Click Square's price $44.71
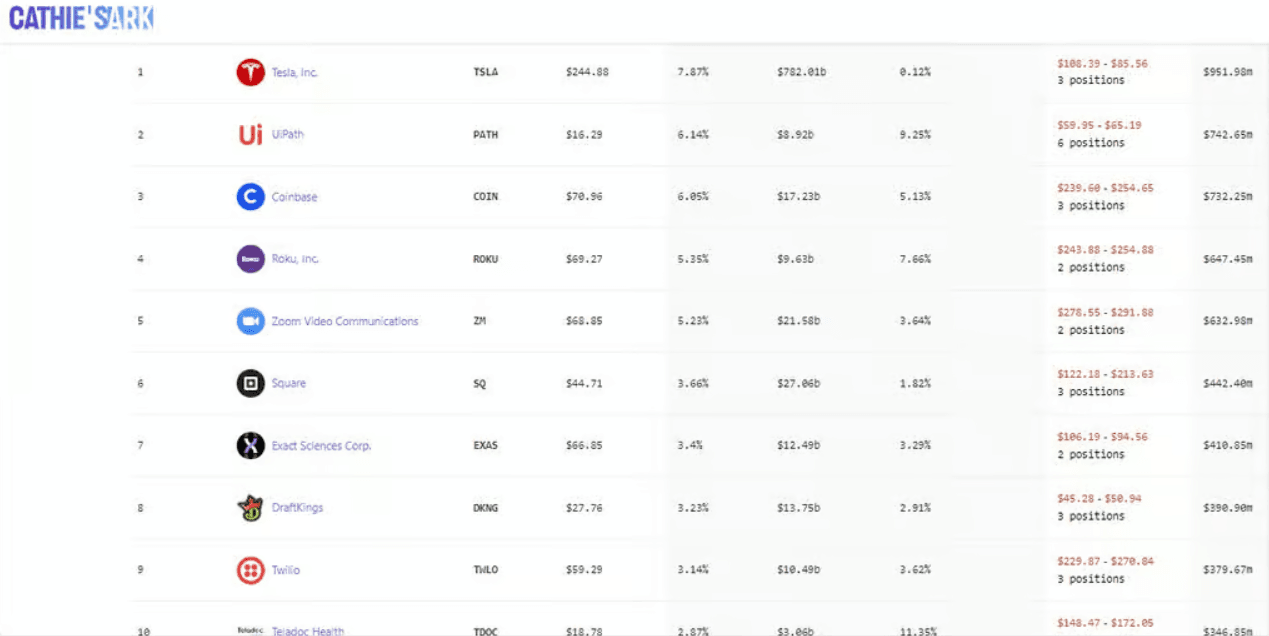The width and height of the screenshot is (1269, 636). [x=583, y=384]
